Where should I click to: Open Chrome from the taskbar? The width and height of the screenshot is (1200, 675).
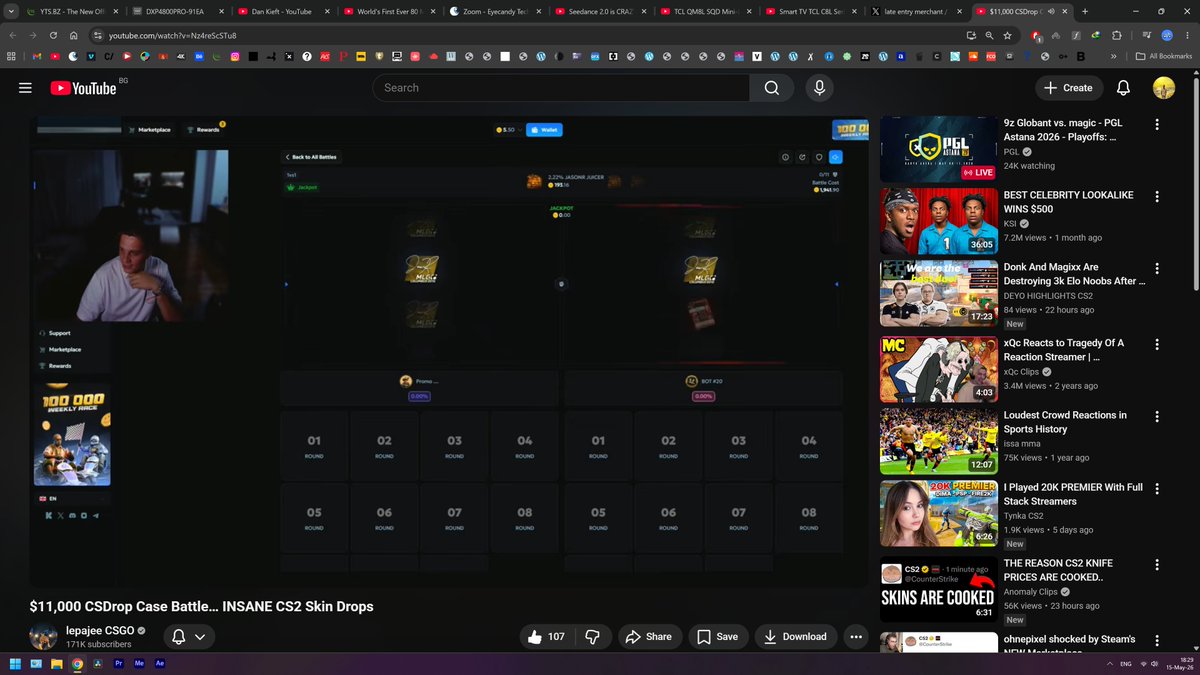(x=78, y=664)
